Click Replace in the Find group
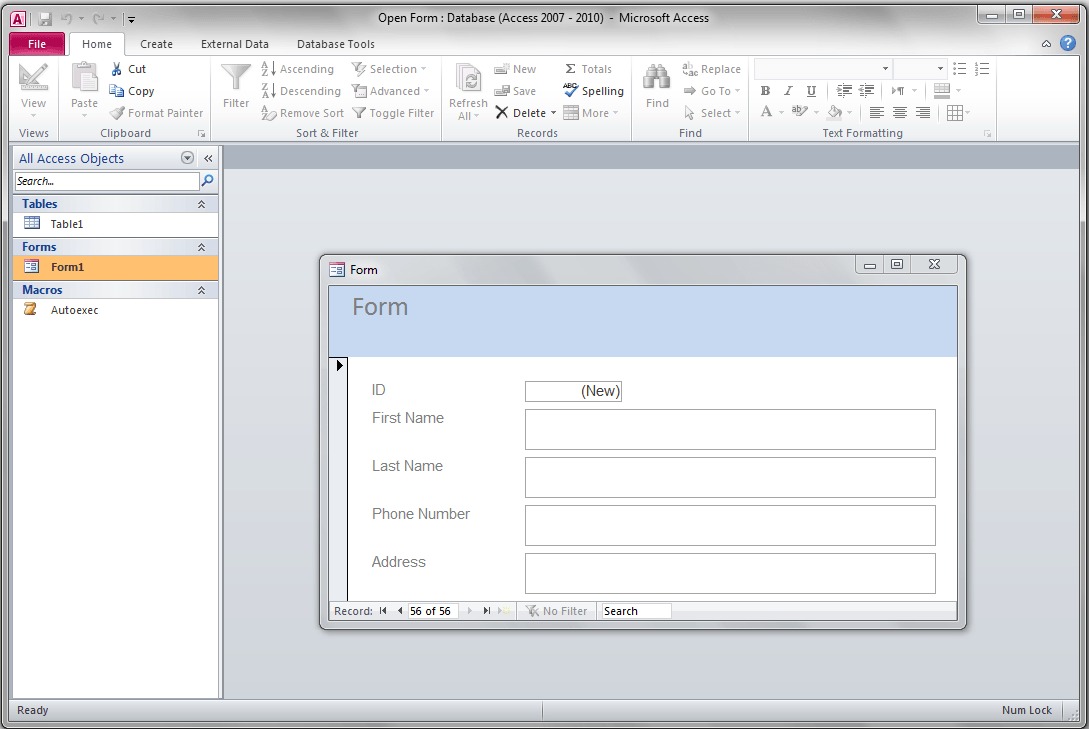Screen dimensions: 1089x729 click(711, 69)
